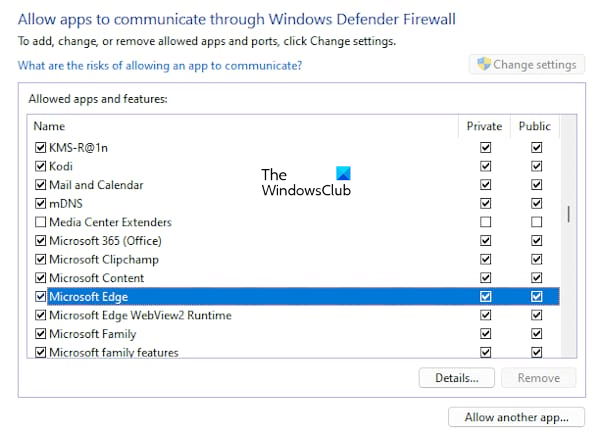Screen dimensions: 600x437
Task: Toggle Private checkbox for Media Center Extenders
Action: (485, 222)
